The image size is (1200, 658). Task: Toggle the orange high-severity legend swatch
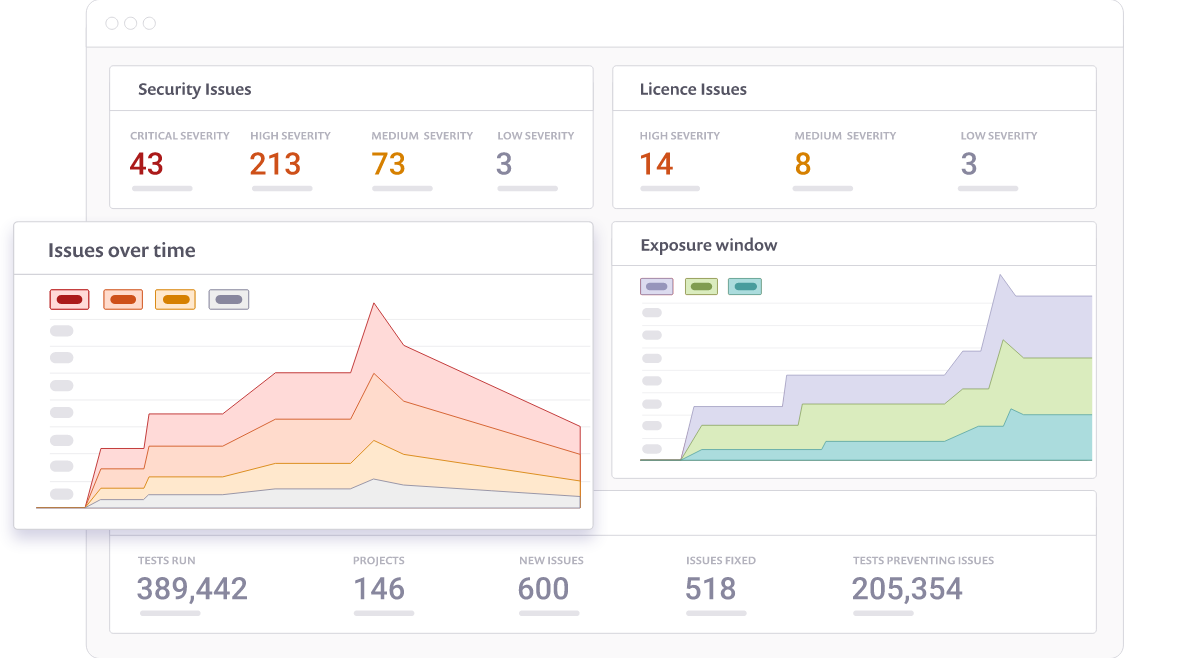tap(122, 298)
